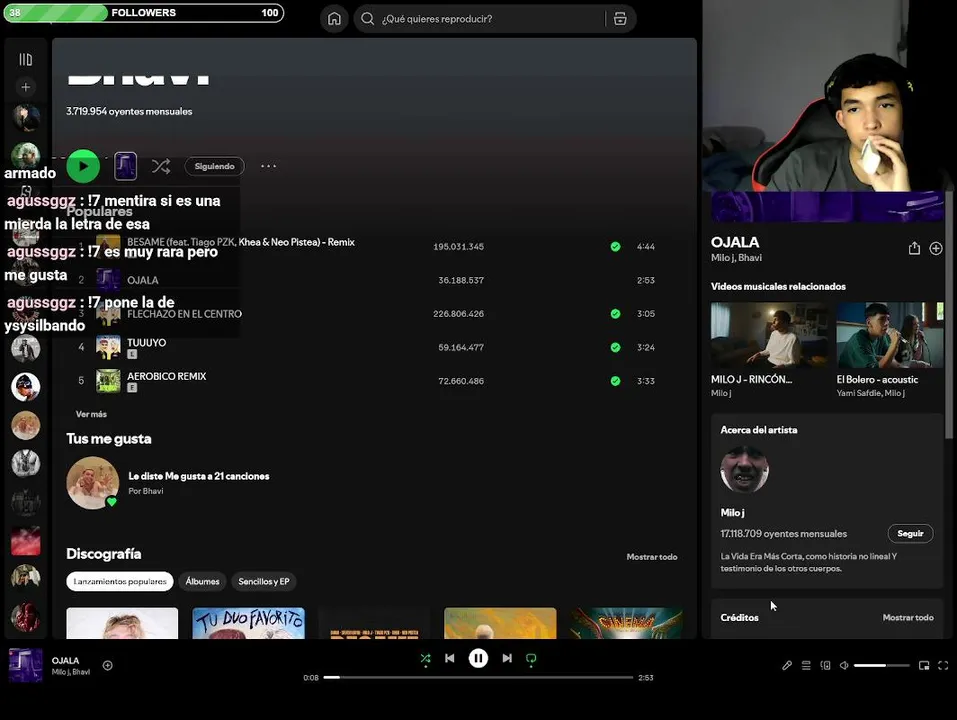Open Milo j, Bhavi artist link in player bar
The height and width of the screenshot is (720, 957).
coord(71,672)
